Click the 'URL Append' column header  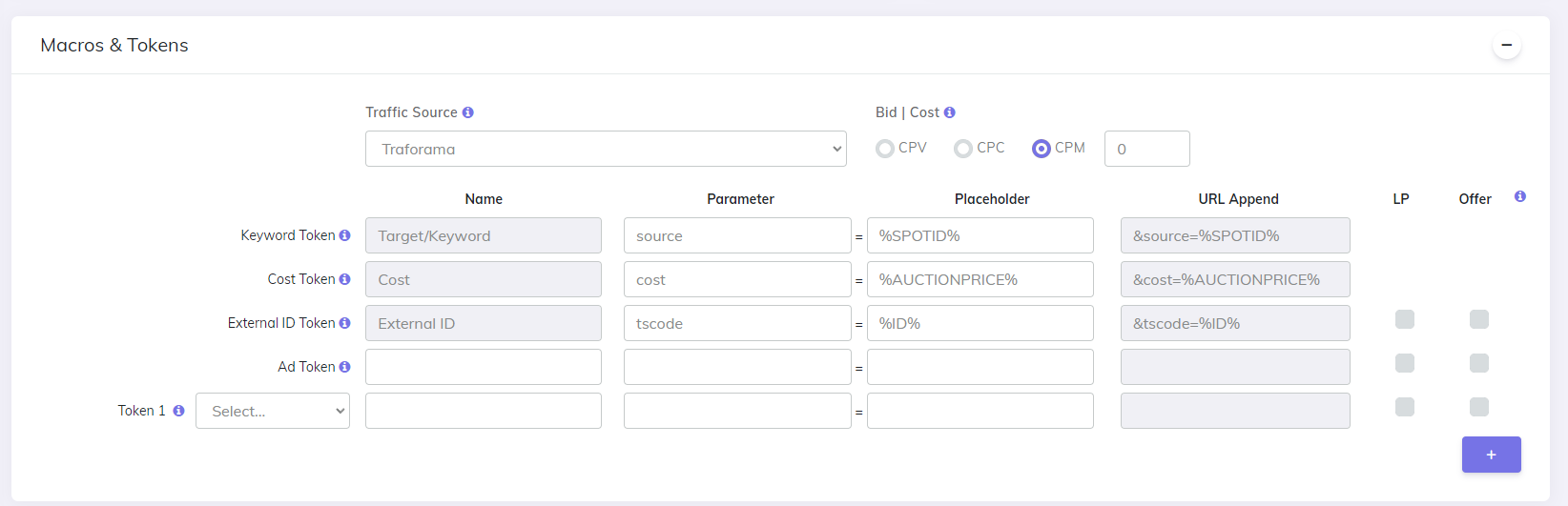click(x=1238, y=199)
